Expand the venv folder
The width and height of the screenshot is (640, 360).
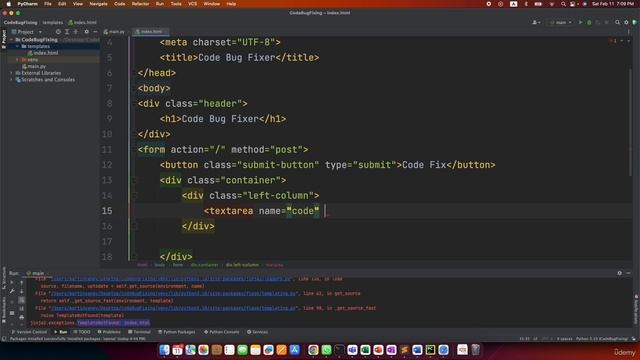[x=18, y=60]
